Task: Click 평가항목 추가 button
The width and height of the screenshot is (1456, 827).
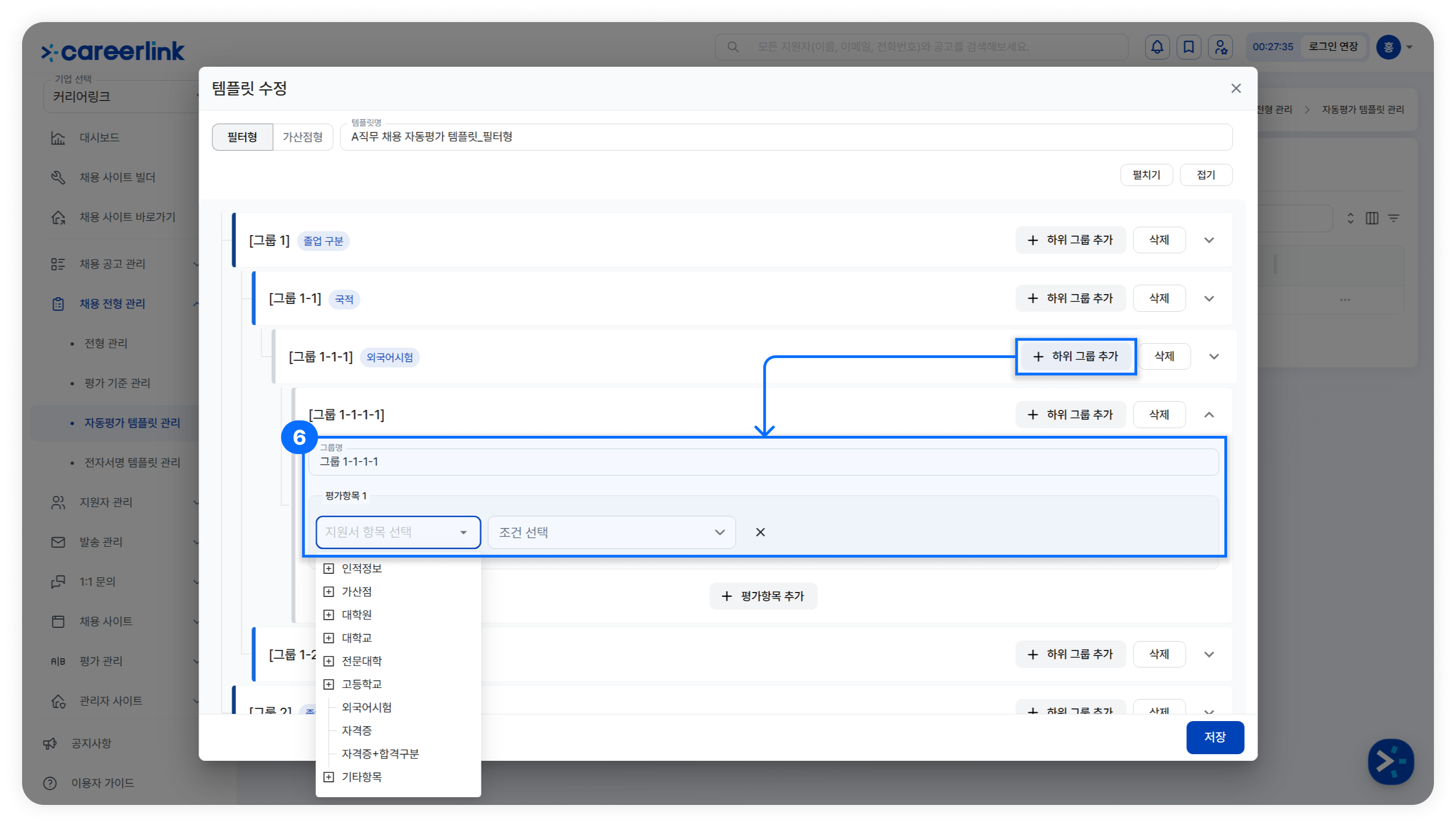Action: coord(763,596)
